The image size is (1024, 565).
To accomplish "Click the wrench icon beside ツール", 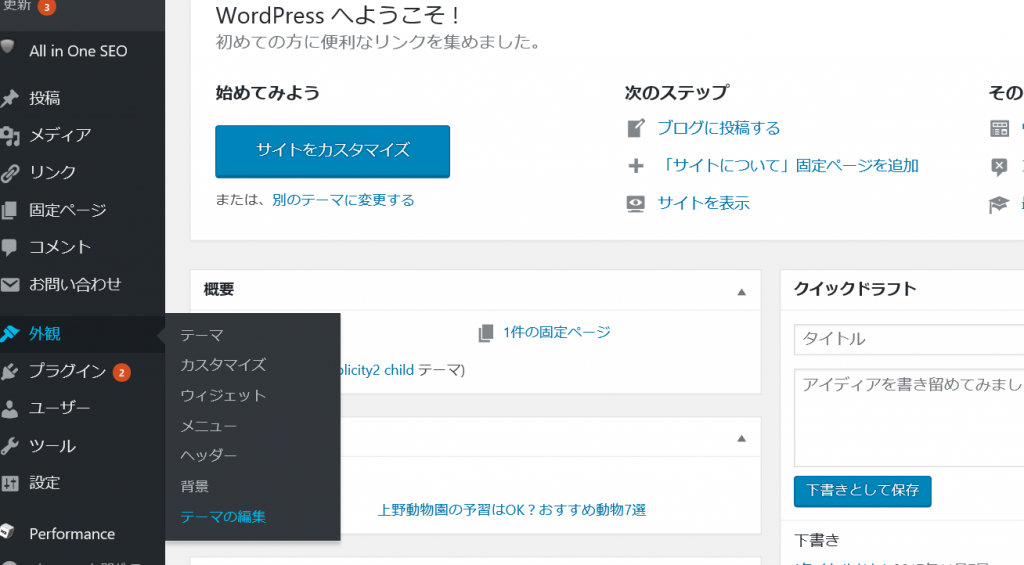I will click(x=10, y=446).
